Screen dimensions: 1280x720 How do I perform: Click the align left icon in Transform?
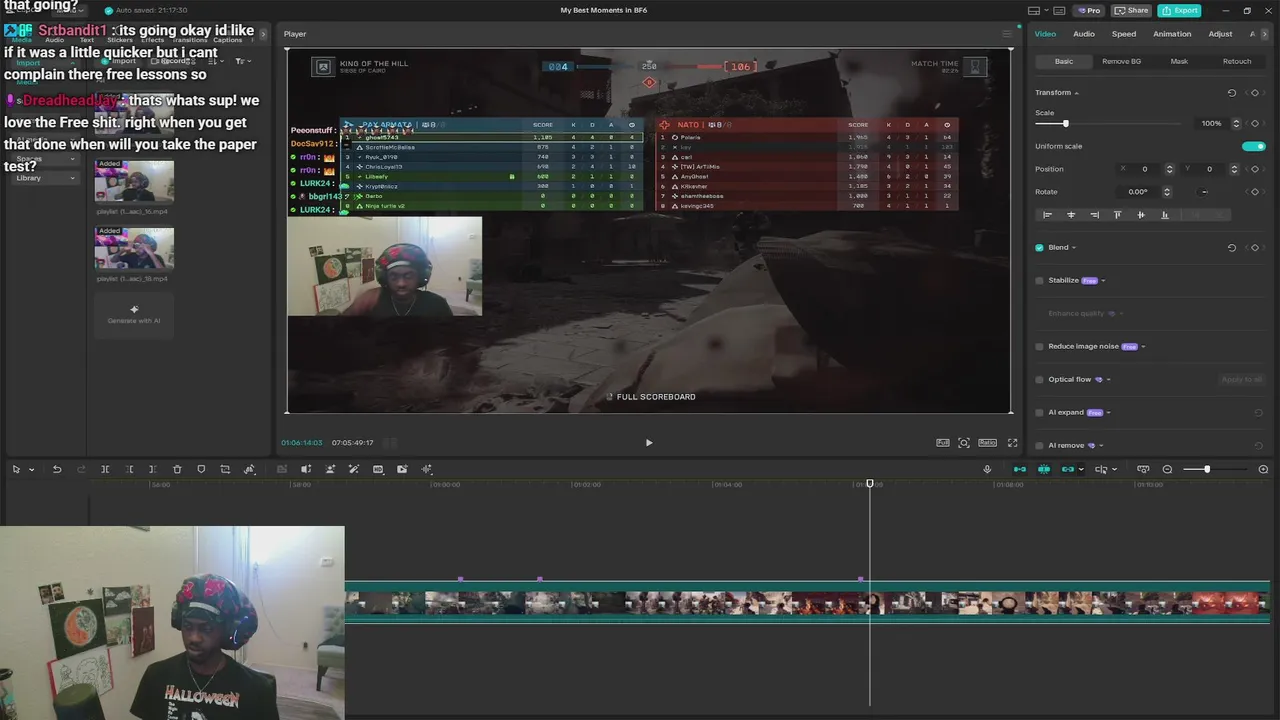point(1047,215)
